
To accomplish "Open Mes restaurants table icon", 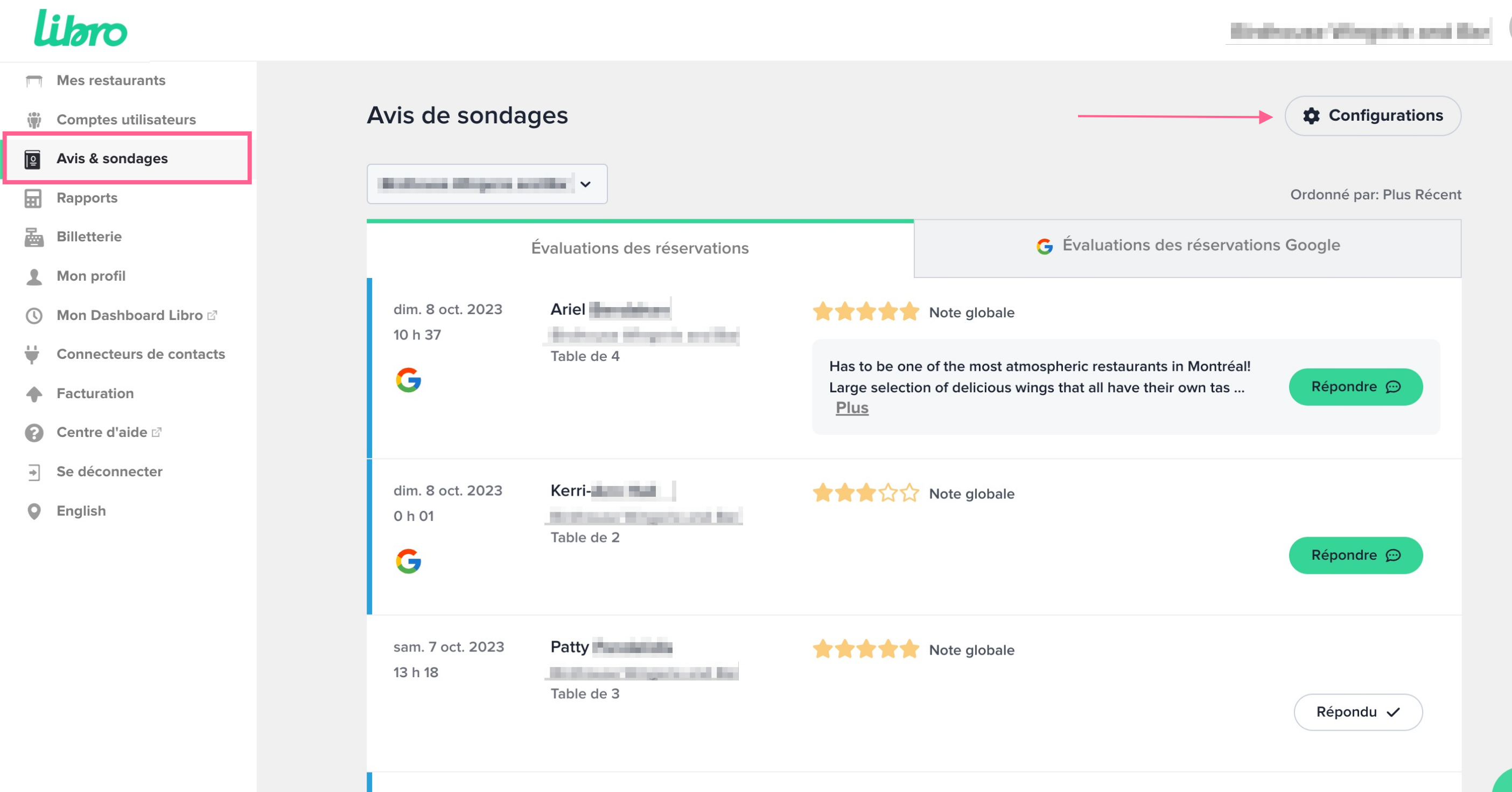I will 34,80.
